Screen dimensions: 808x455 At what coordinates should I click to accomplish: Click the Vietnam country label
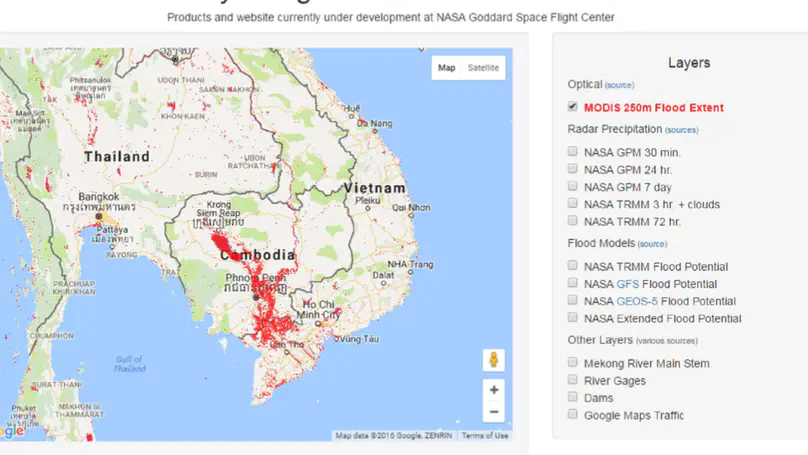pos(375,188)
